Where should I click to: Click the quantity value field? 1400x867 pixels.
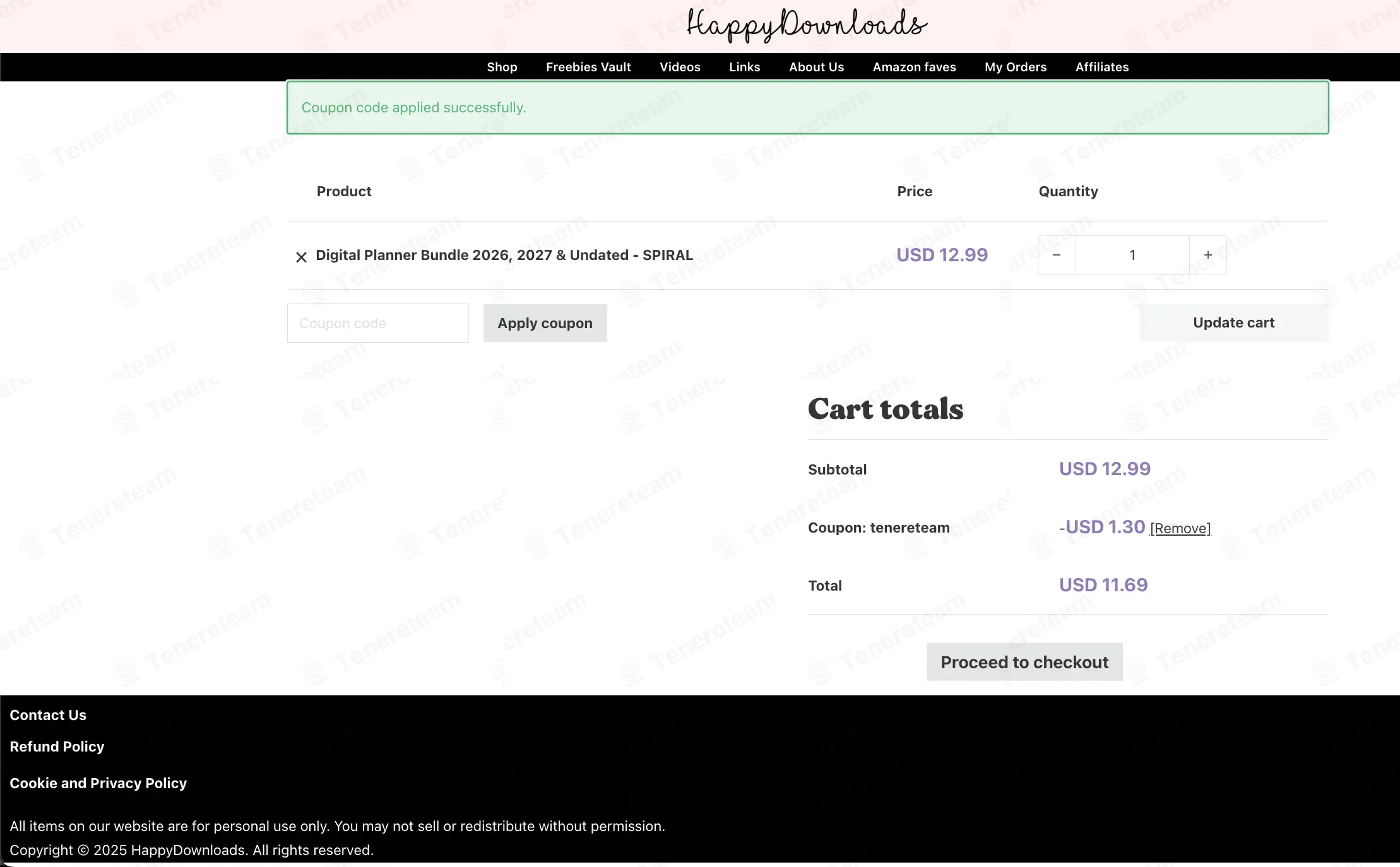click(1132, 255)
